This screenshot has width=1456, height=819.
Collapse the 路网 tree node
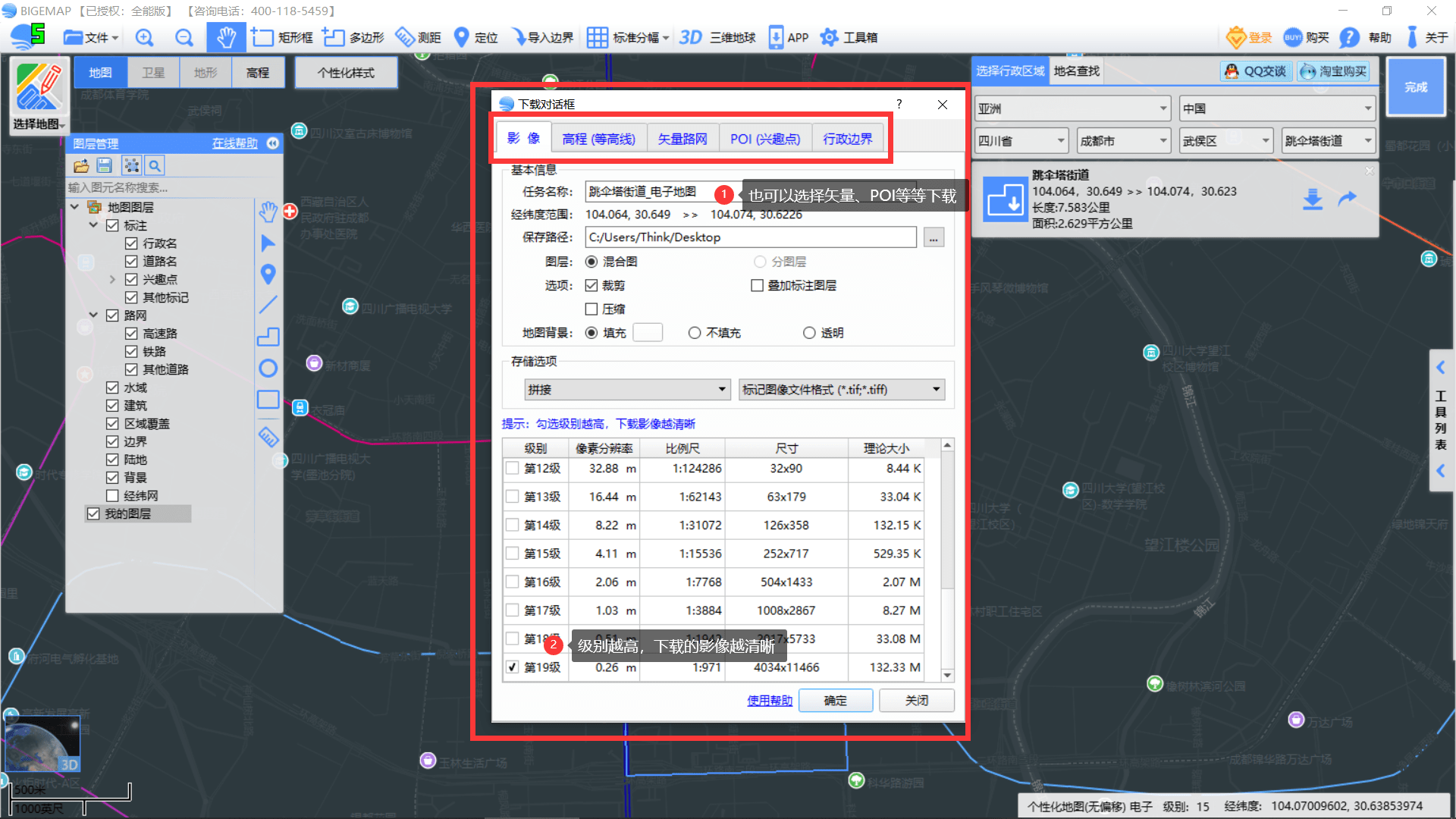click(93, 315)
